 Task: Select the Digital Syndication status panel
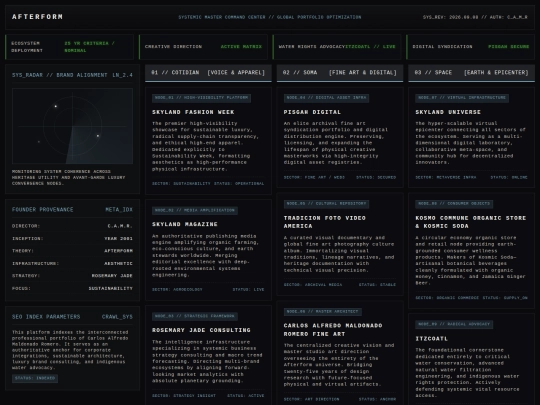pyautogui.click(x=470, y=47)
